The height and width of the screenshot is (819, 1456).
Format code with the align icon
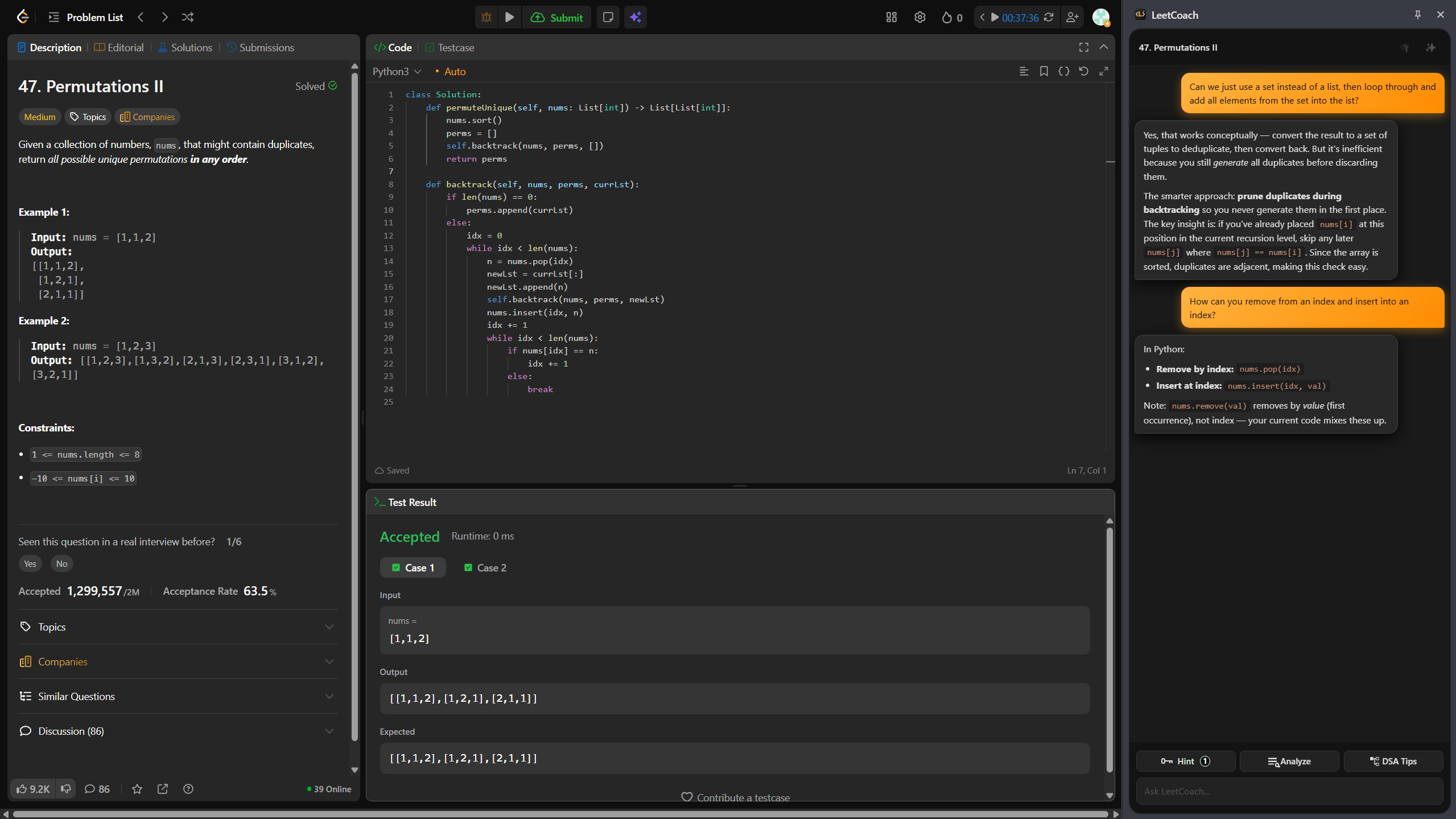[1024, 71]
